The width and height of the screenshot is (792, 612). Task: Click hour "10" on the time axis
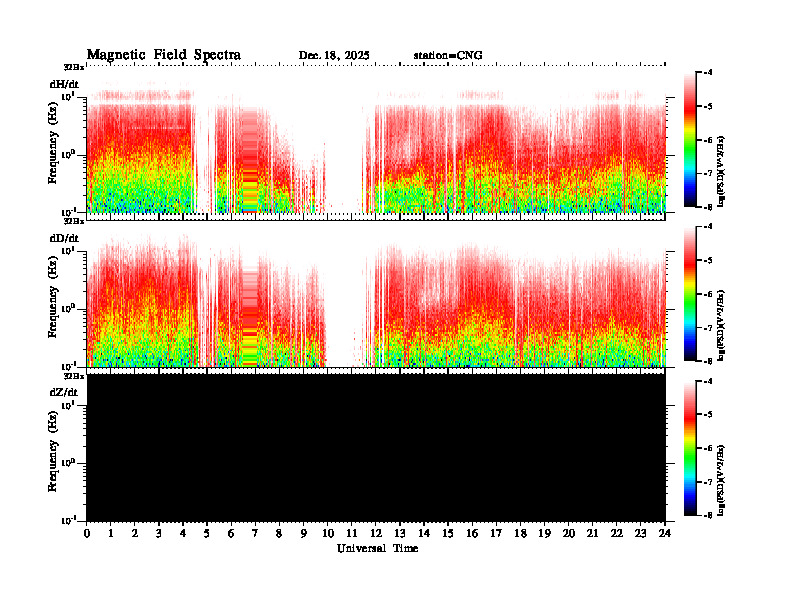click(x=328, y=533)
